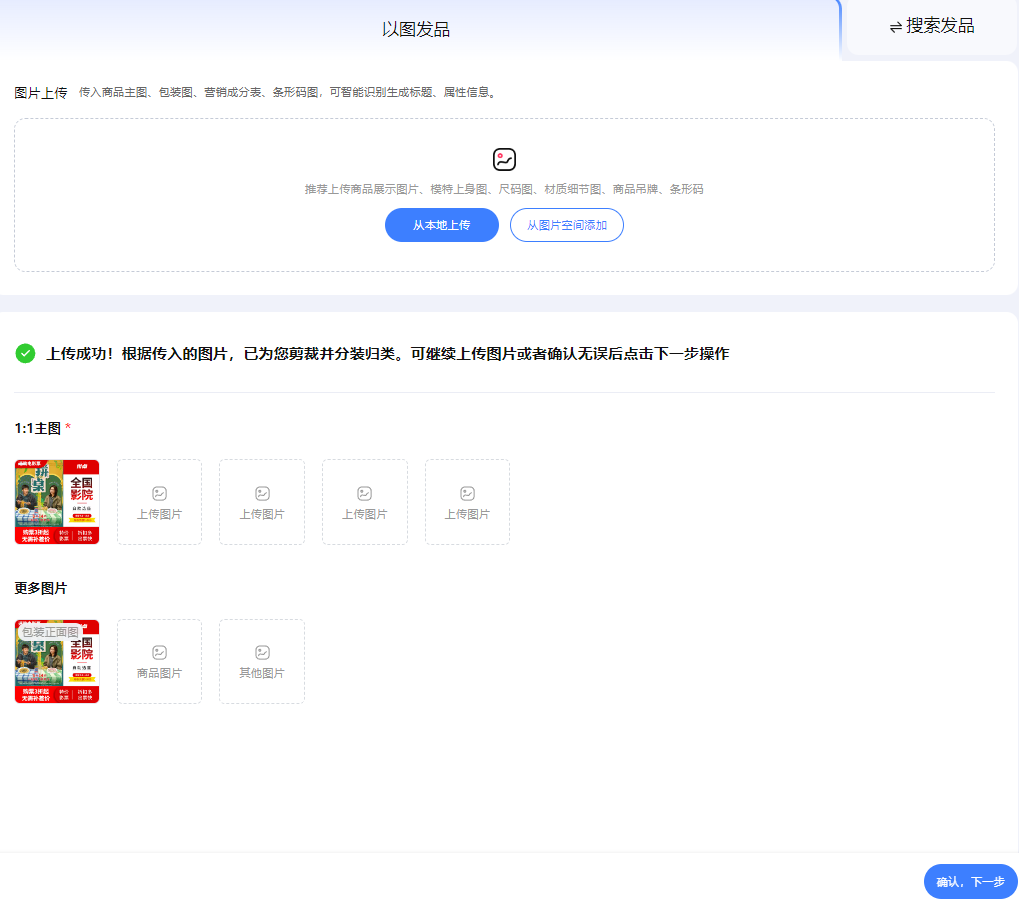Click the 确认,下一步 button
1019x902 pixels.
tap(970, 882)
